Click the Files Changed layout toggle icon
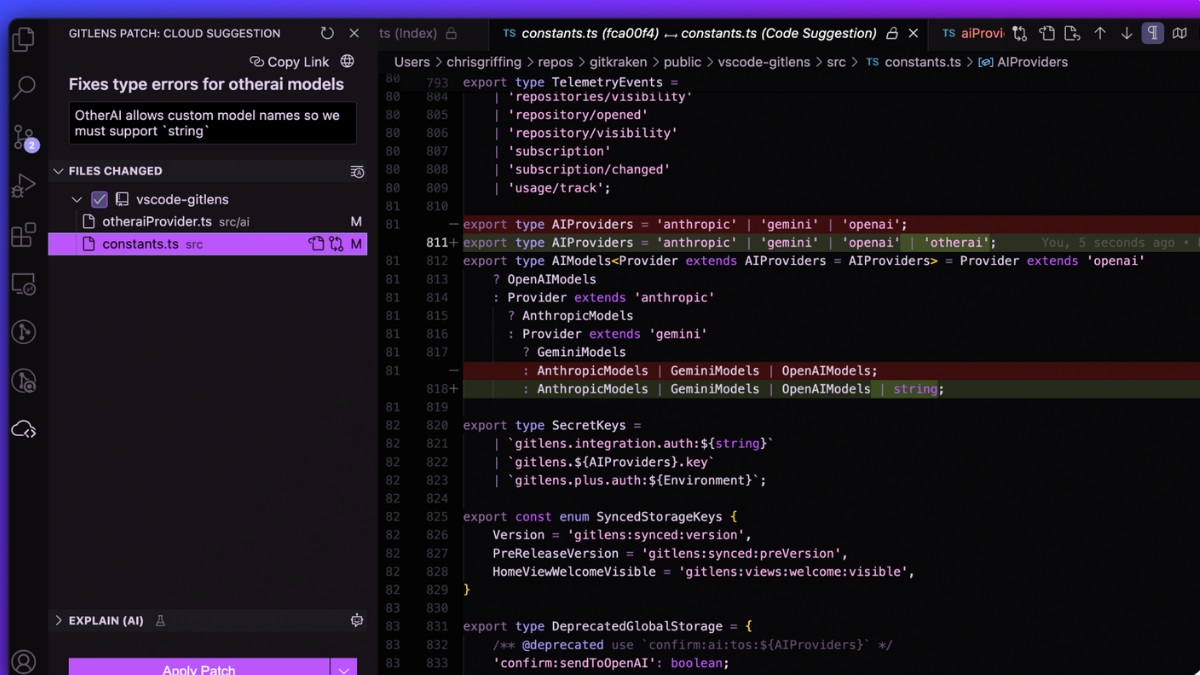Viewport: 1200px width, 675px height. (357, 172)
